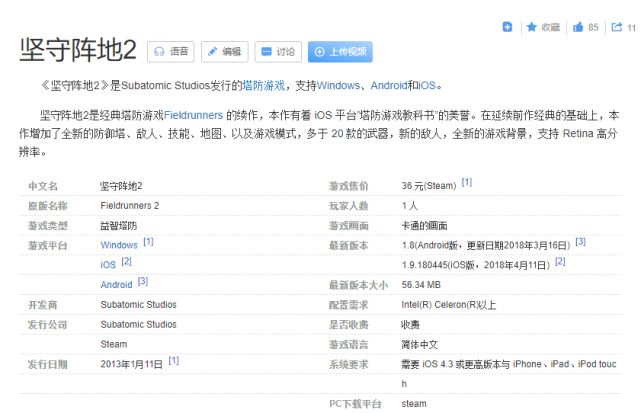Open the Fieldrunners link in description
This screenshot has height=413, width=641.
(193, 115)
